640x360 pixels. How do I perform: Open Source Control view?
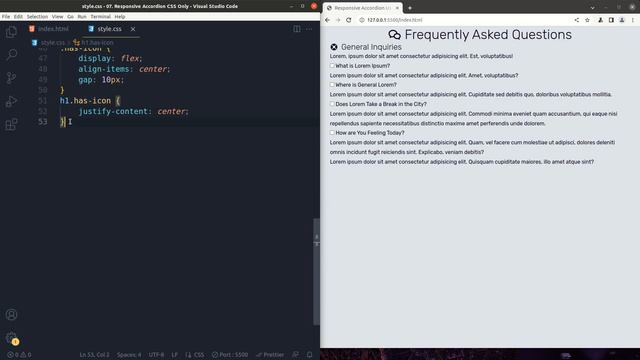pos(11,78)
